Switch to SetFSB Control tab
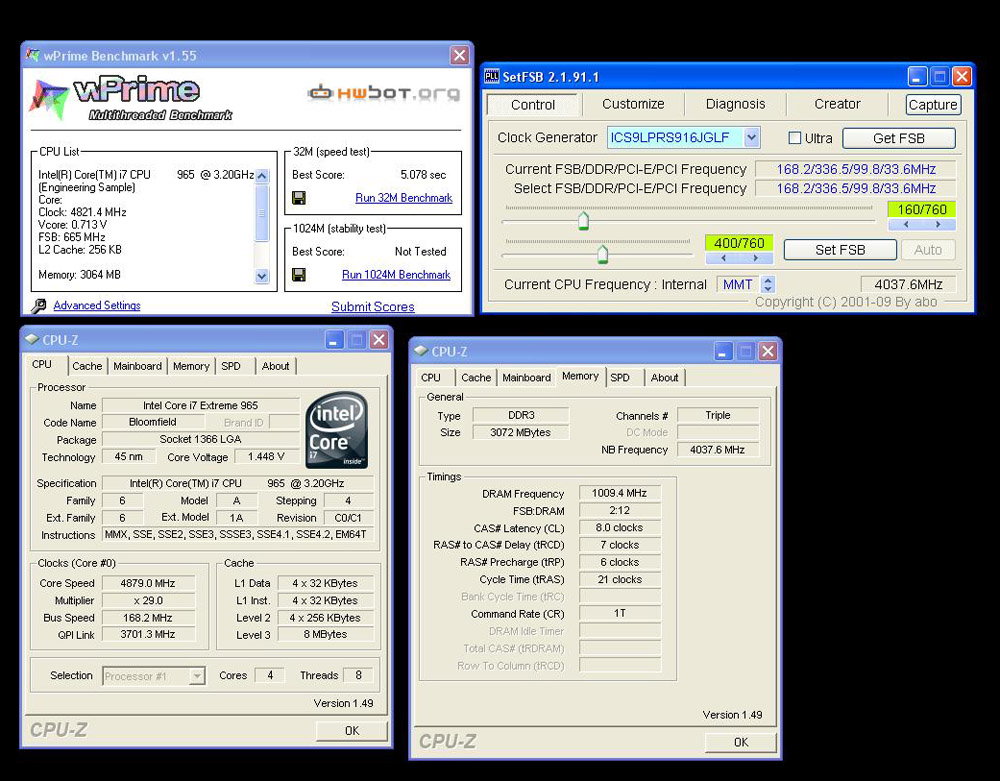This screenshot has height=781, width=1000. [x=533, y=105]
